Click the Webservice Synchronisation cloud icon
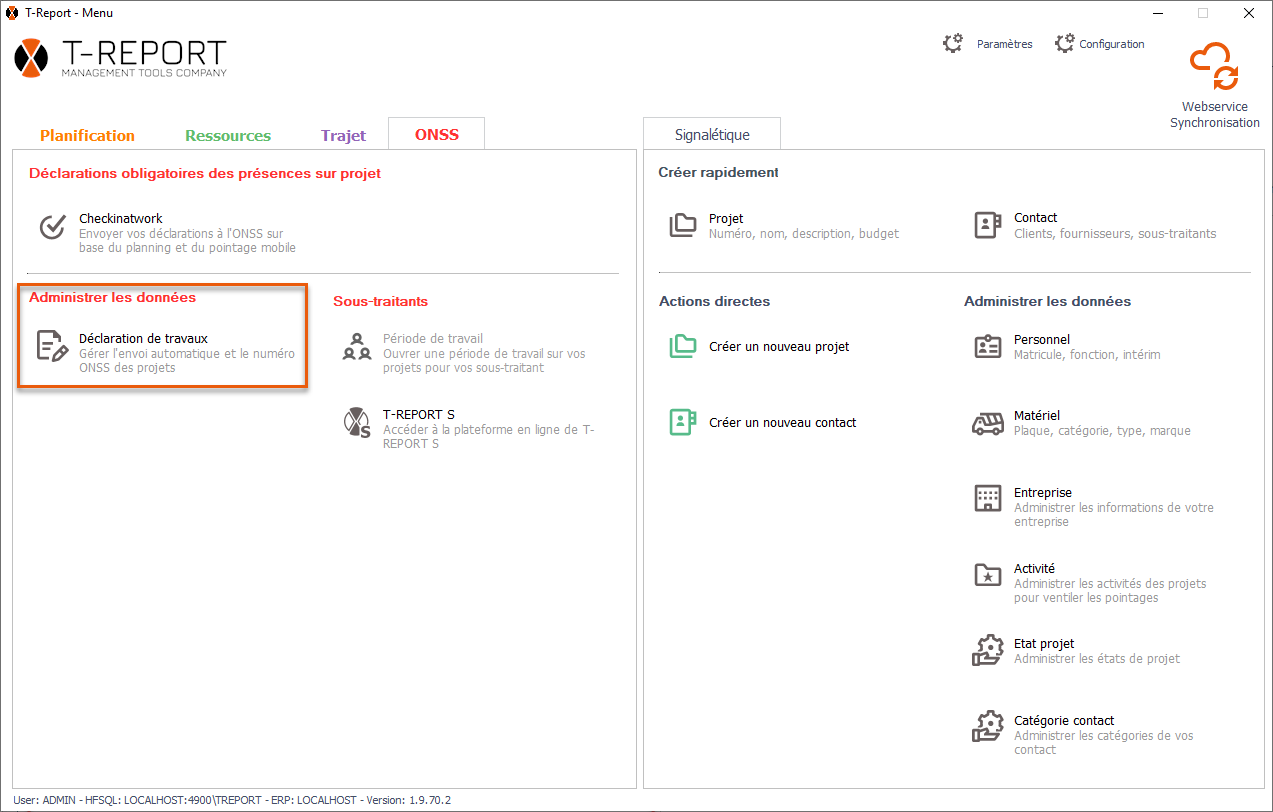The height and width of the screenshot is (812, 1273). click(1214, 68)
